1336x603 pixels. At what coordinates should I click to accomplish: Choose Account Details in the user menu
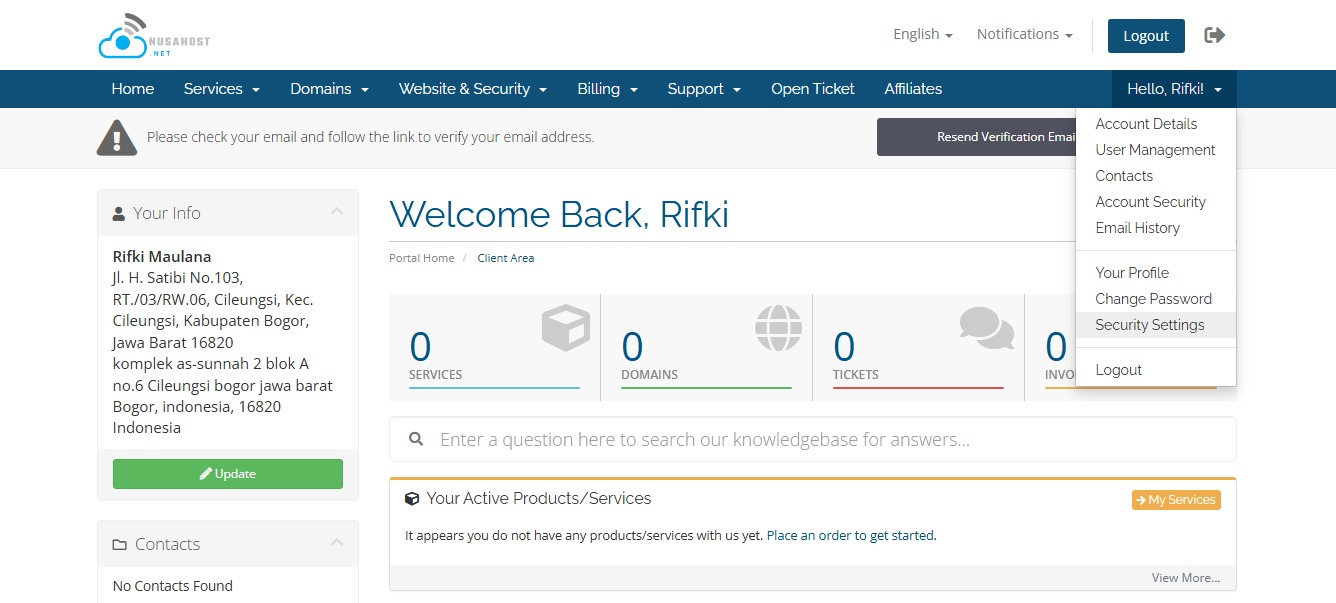1146,124
